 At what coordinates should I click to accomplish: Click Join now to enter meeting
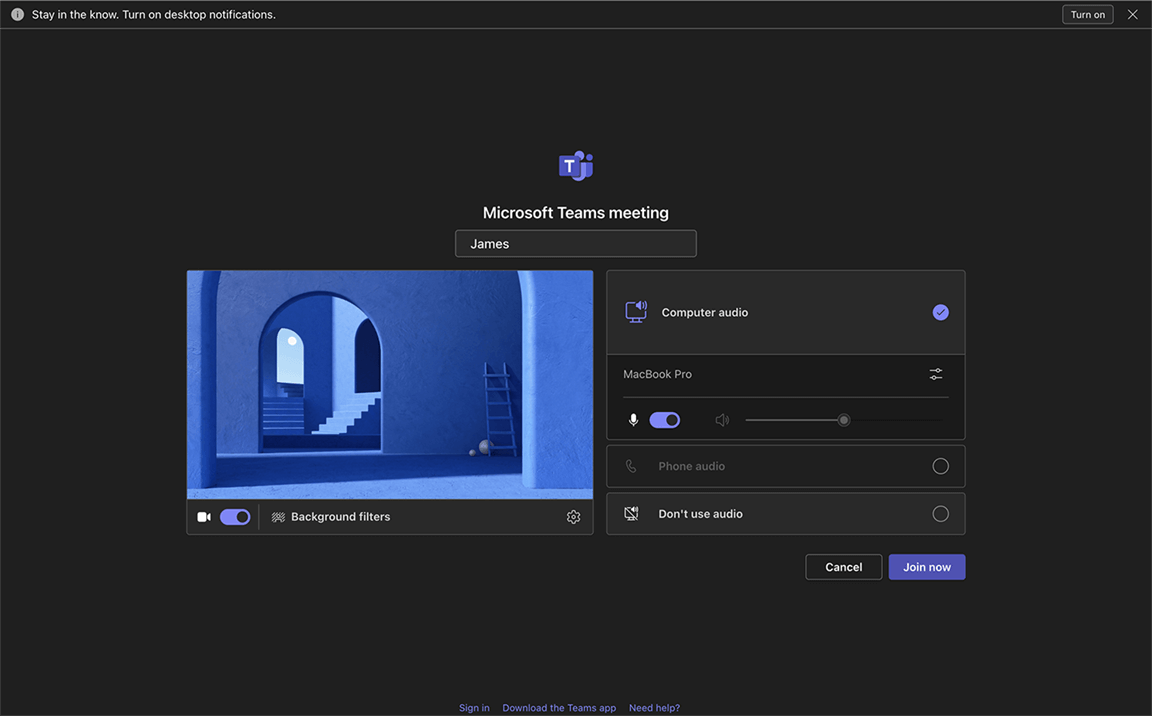(926, 567)
